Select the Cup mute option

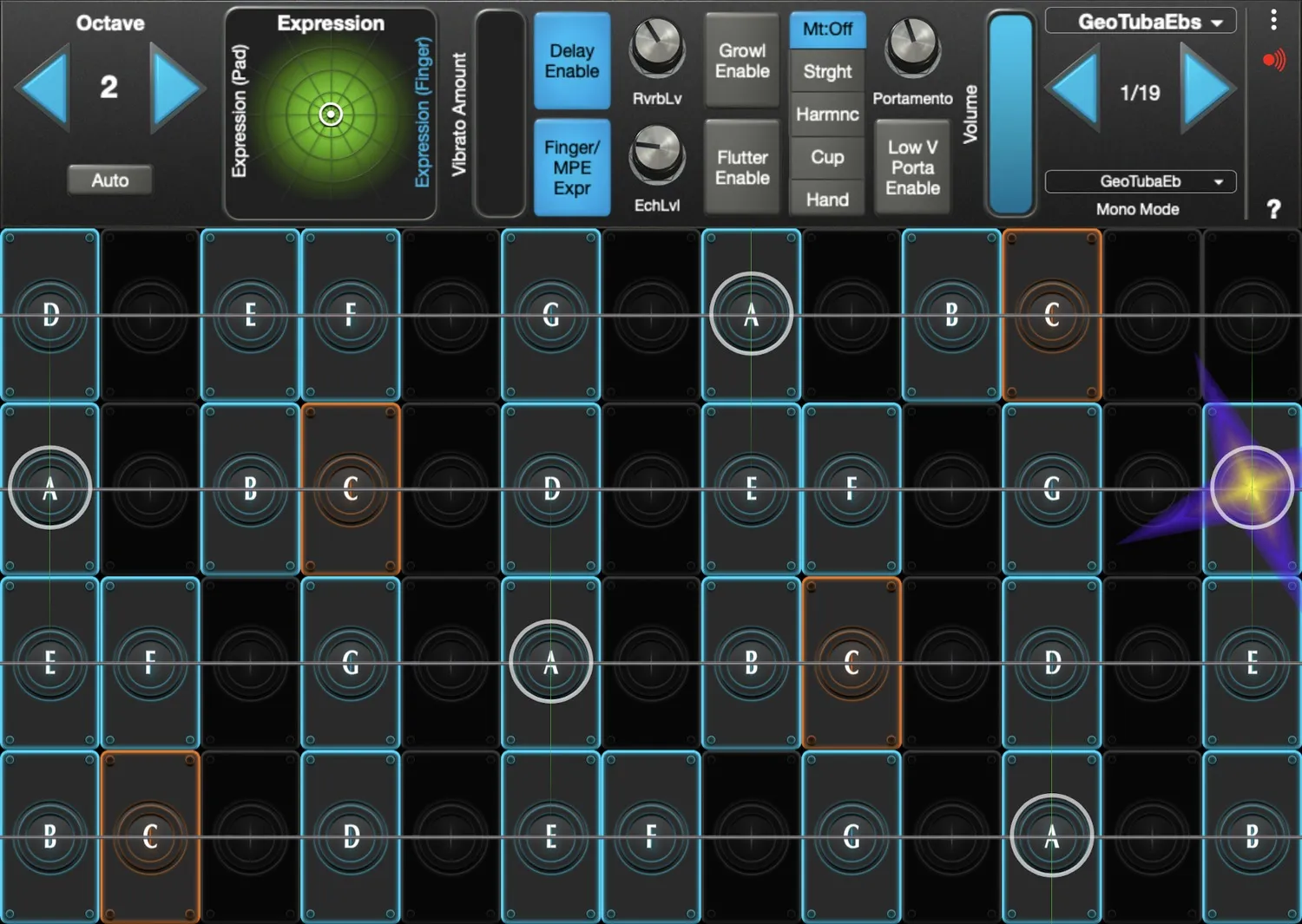coord(827,157)
